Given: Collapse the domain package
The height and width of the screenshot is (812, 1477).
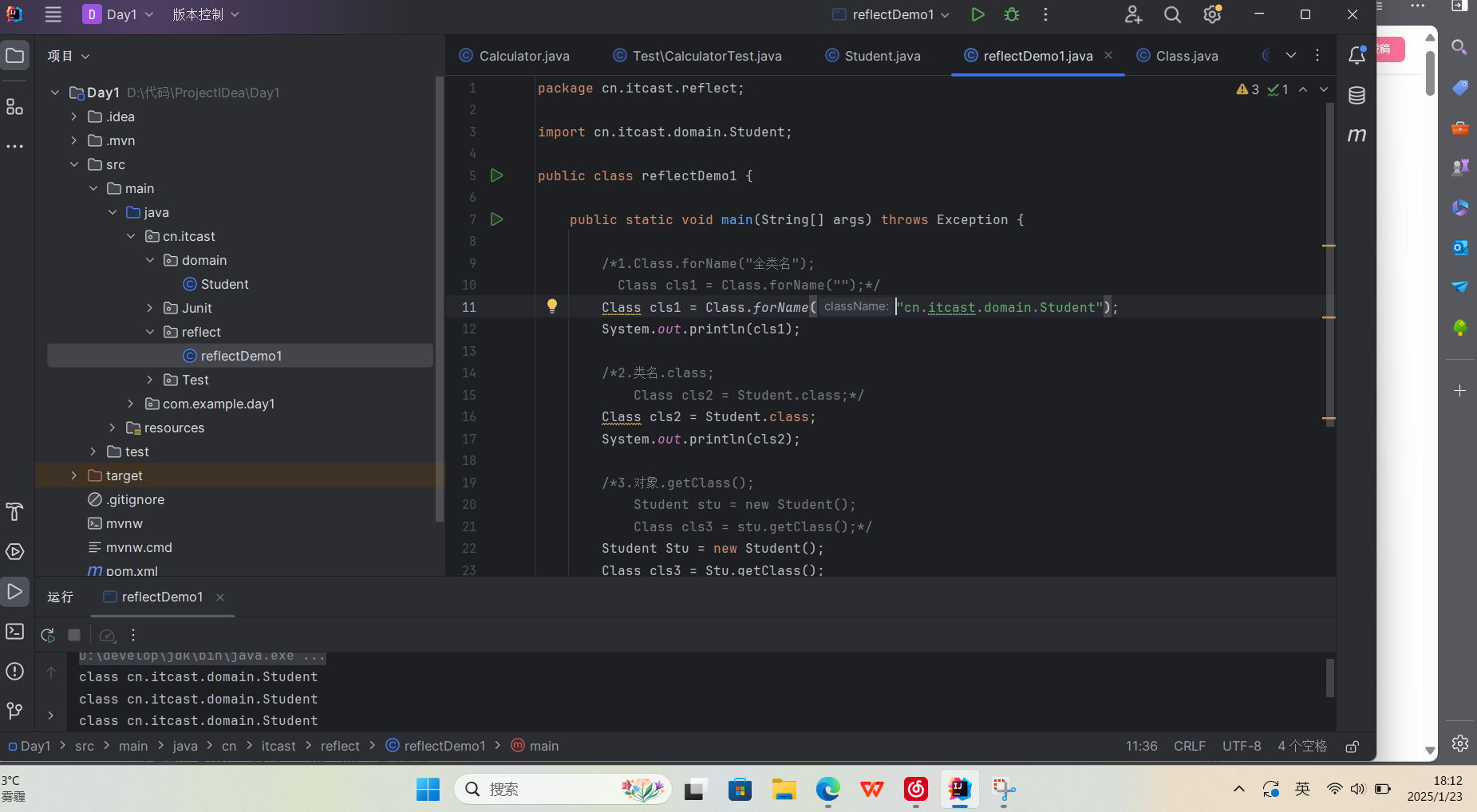Looking at the screenshot, I should tap(150, 260).
